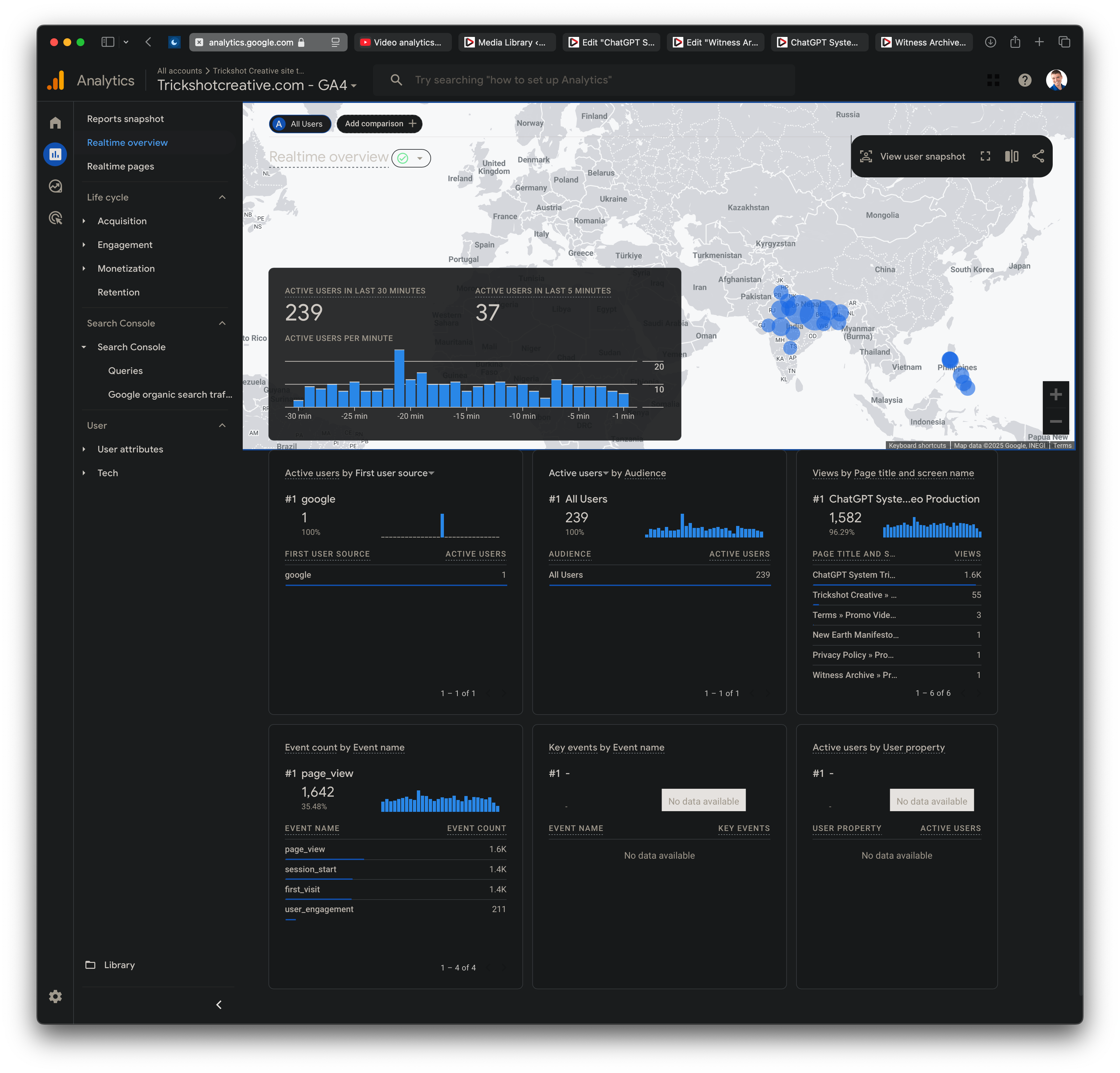This screenshot has height=1073, width=1120.
Task: Click the page_view event row
Action: pyautogui.click(x=395, y=849)
